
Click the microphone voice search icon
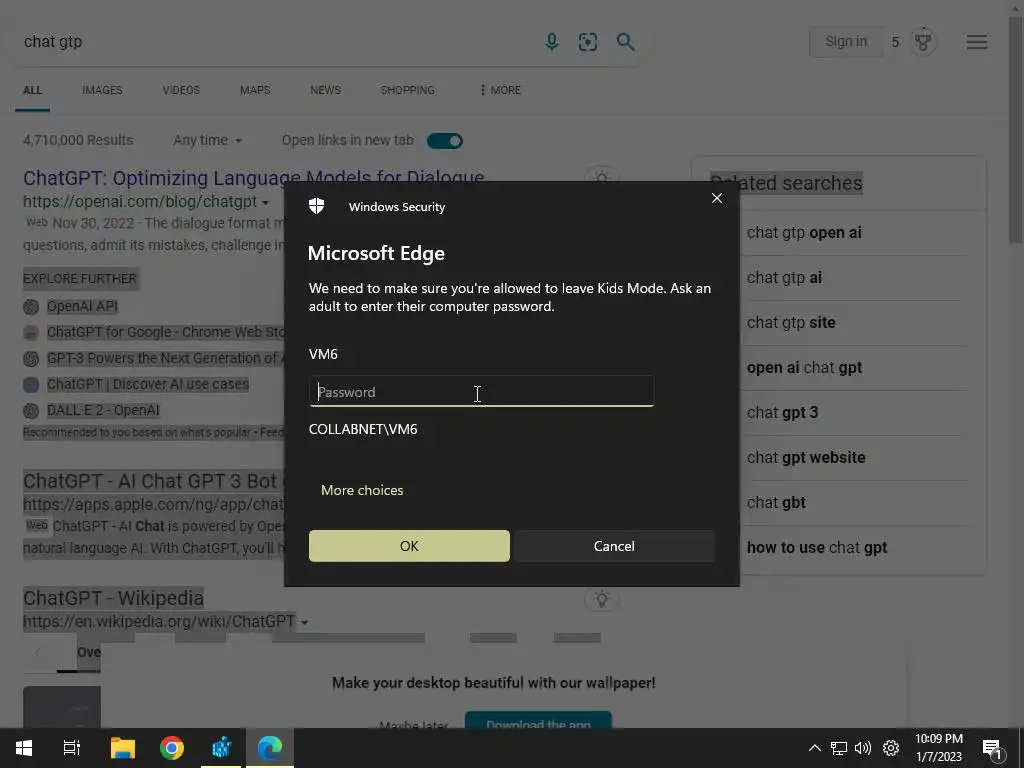552,42
